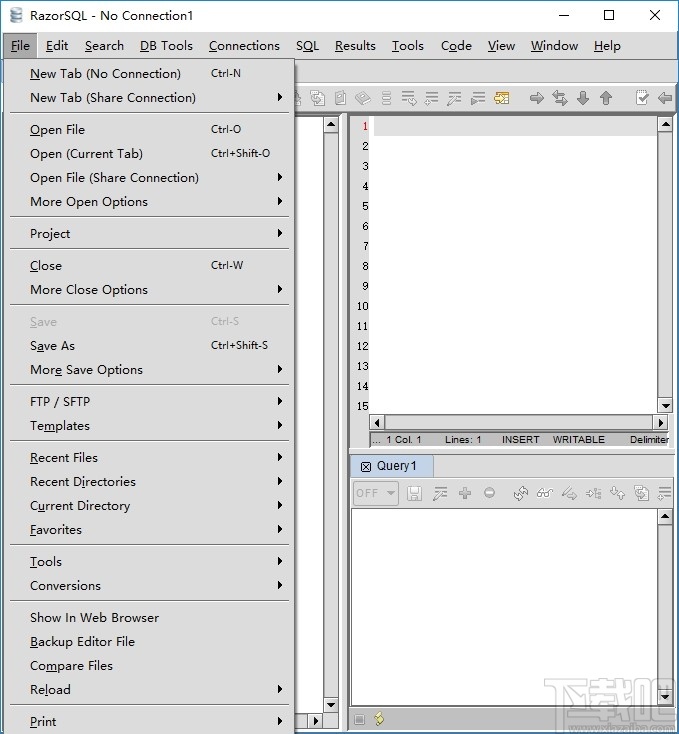Click the copy results icon in results toolbar
Image resolution: width=679 pixels, height=734 pixels.
tap(641, 493)
